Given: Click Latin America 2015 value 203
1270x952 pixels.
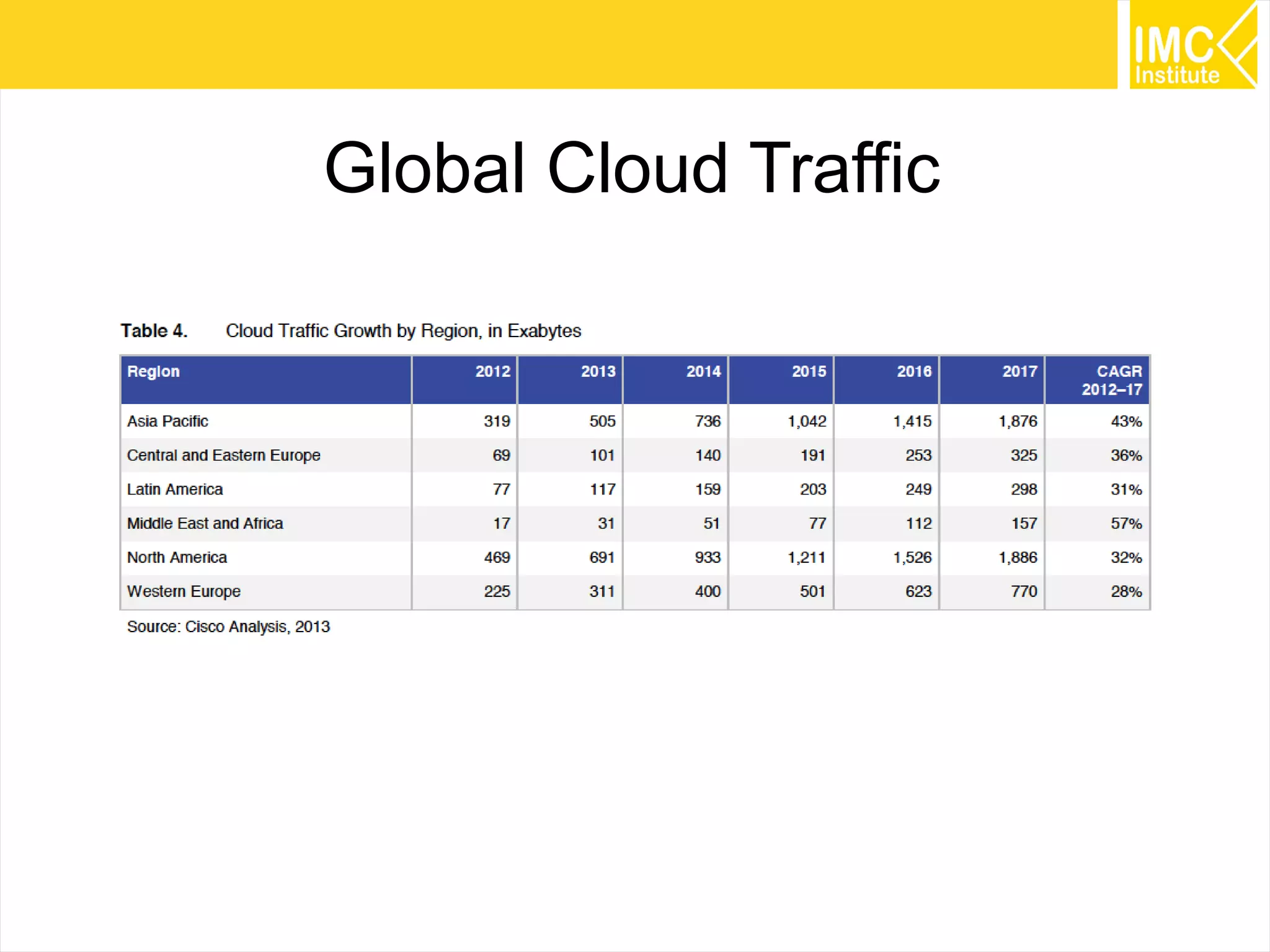Looking at the screenshot, I should (814, 490).
